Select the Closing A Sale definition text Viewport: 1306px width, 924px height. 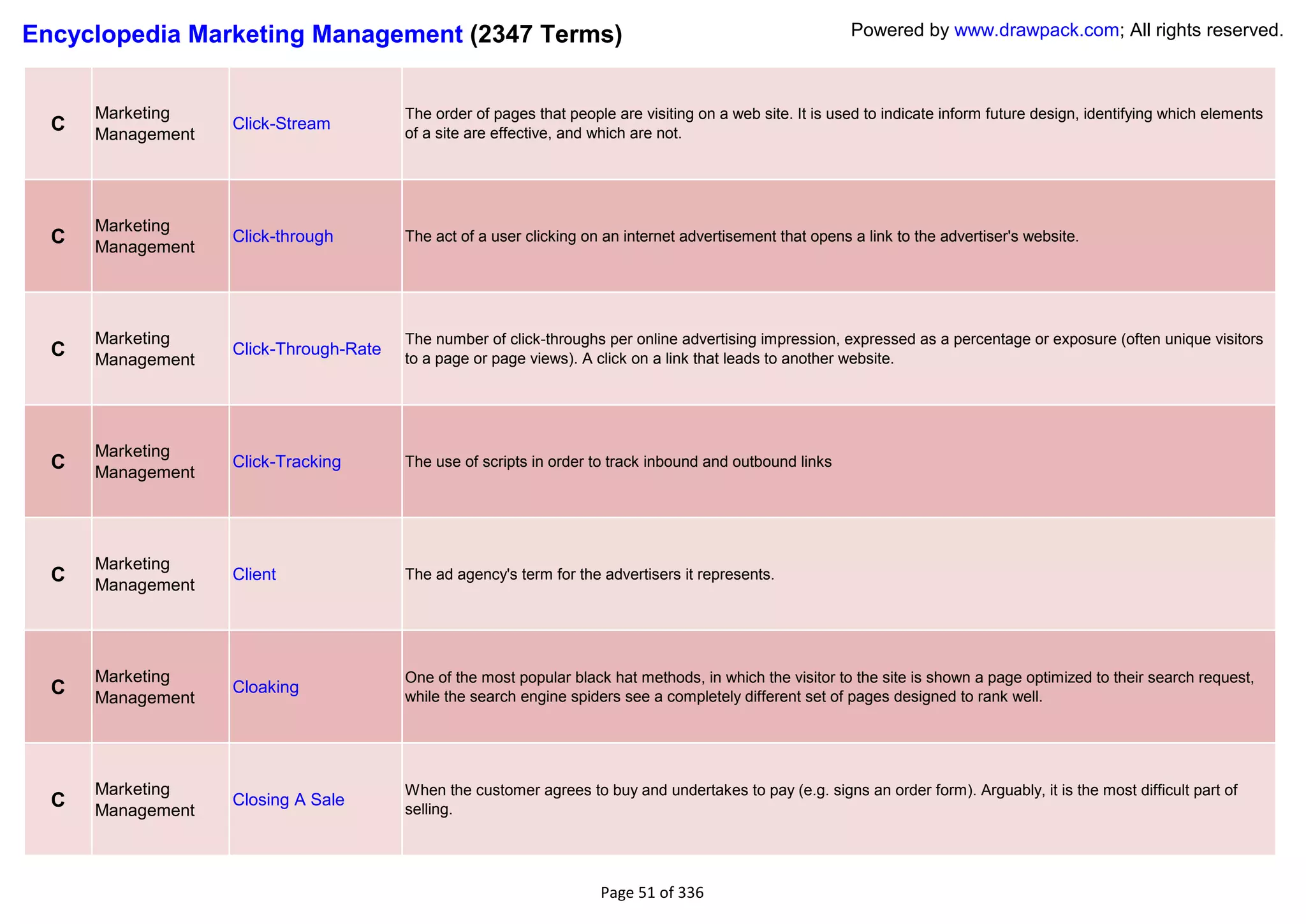(821, 800)
